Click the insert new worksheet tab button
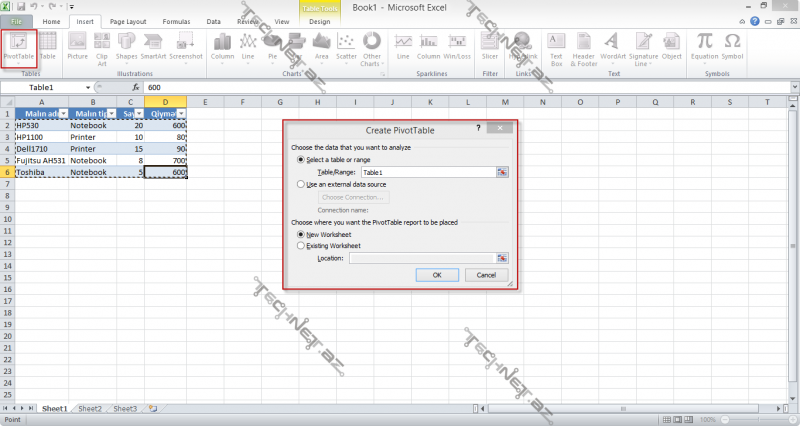Viewport: 800px width, 426px height. click(x=153, y=409)
